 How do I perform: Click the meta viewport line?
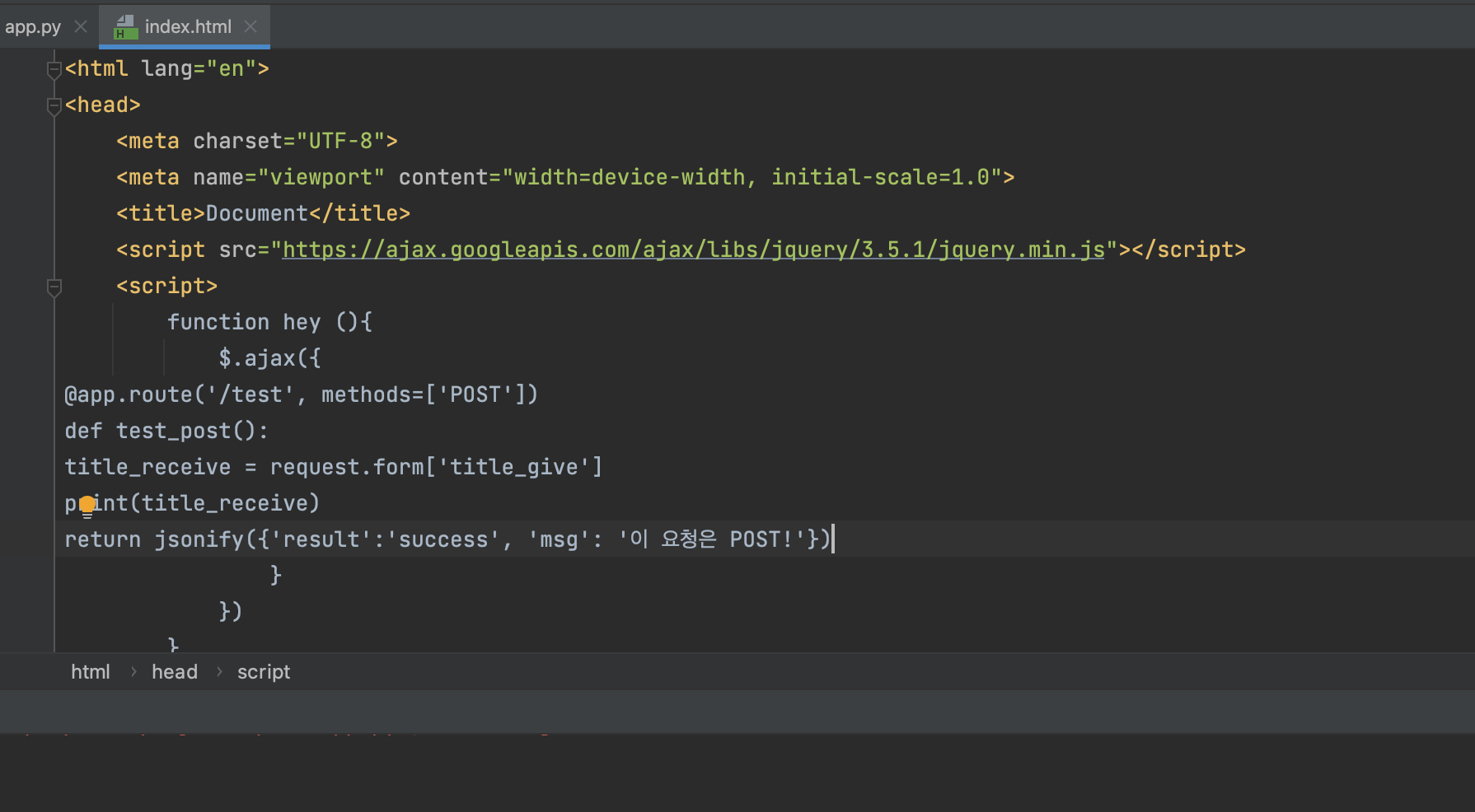pyautogui.click(x=565, y=177)
